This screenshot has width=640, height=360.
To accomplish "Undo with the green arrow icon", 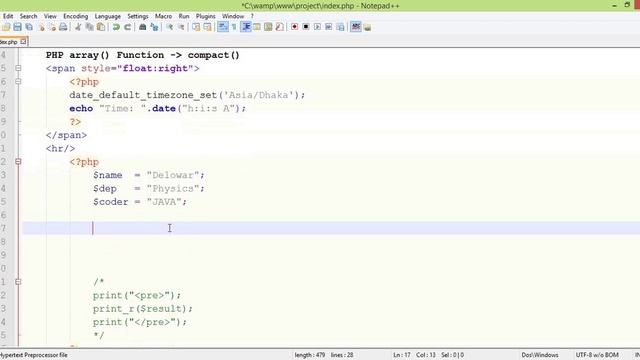I will click(116, 27).
